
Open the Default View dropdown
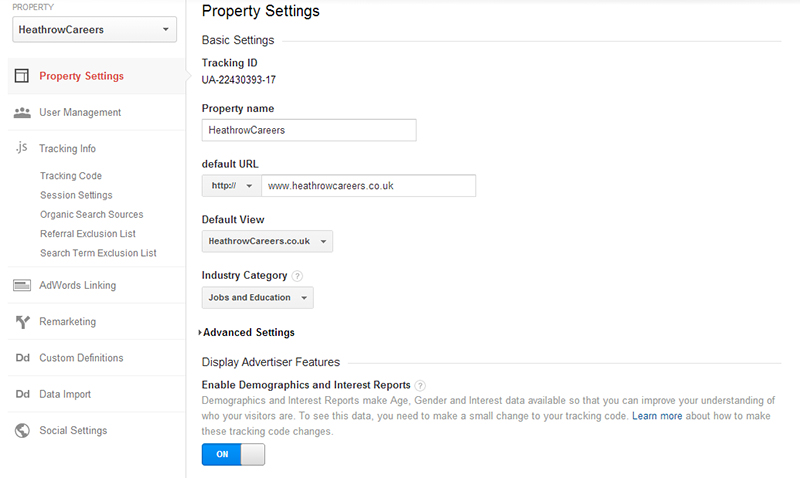click(x=267, y=241)
